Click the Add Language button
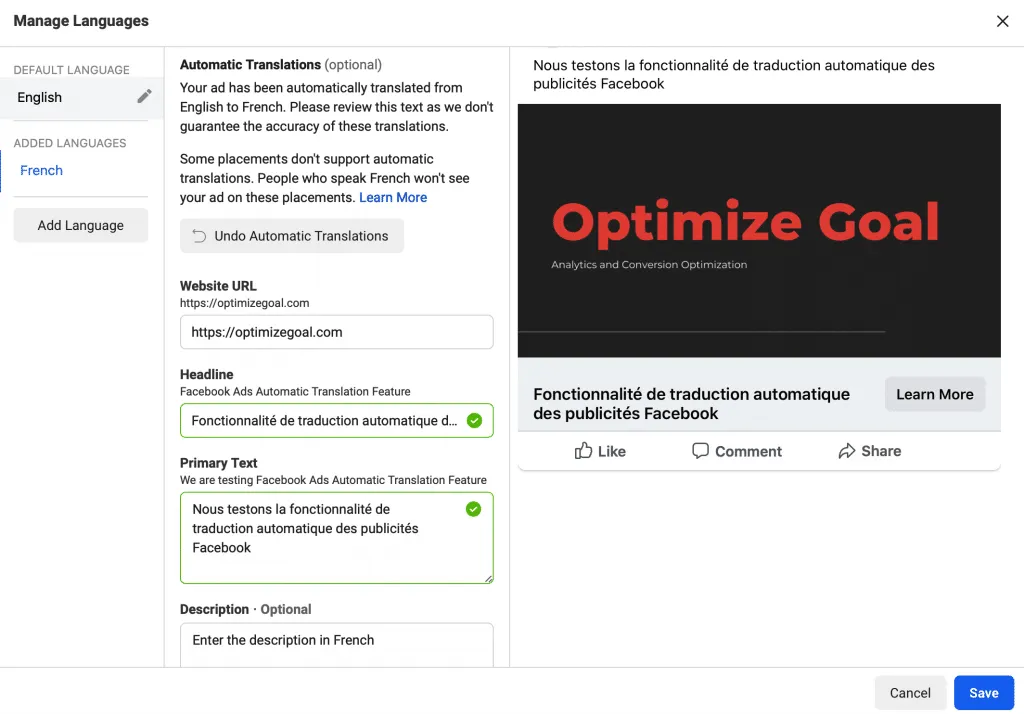Viewport: 1024px width, 714px height. pyautogui.click(x=81, y=225)
